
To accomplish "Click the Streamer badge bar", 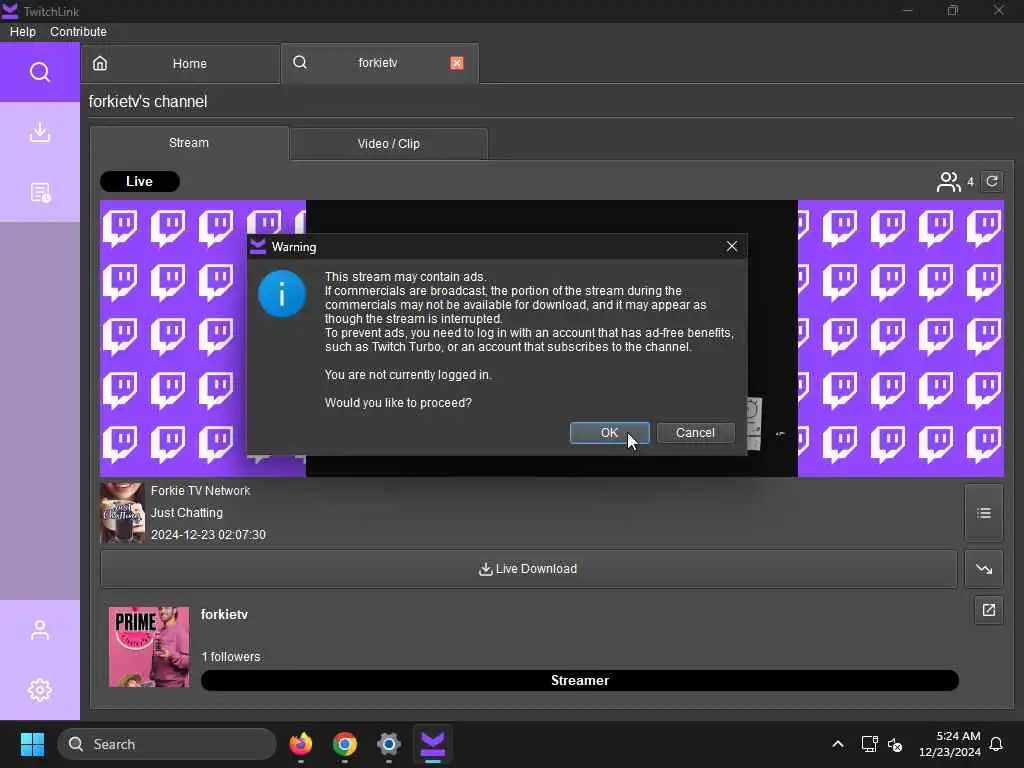I will pos(579,680).
